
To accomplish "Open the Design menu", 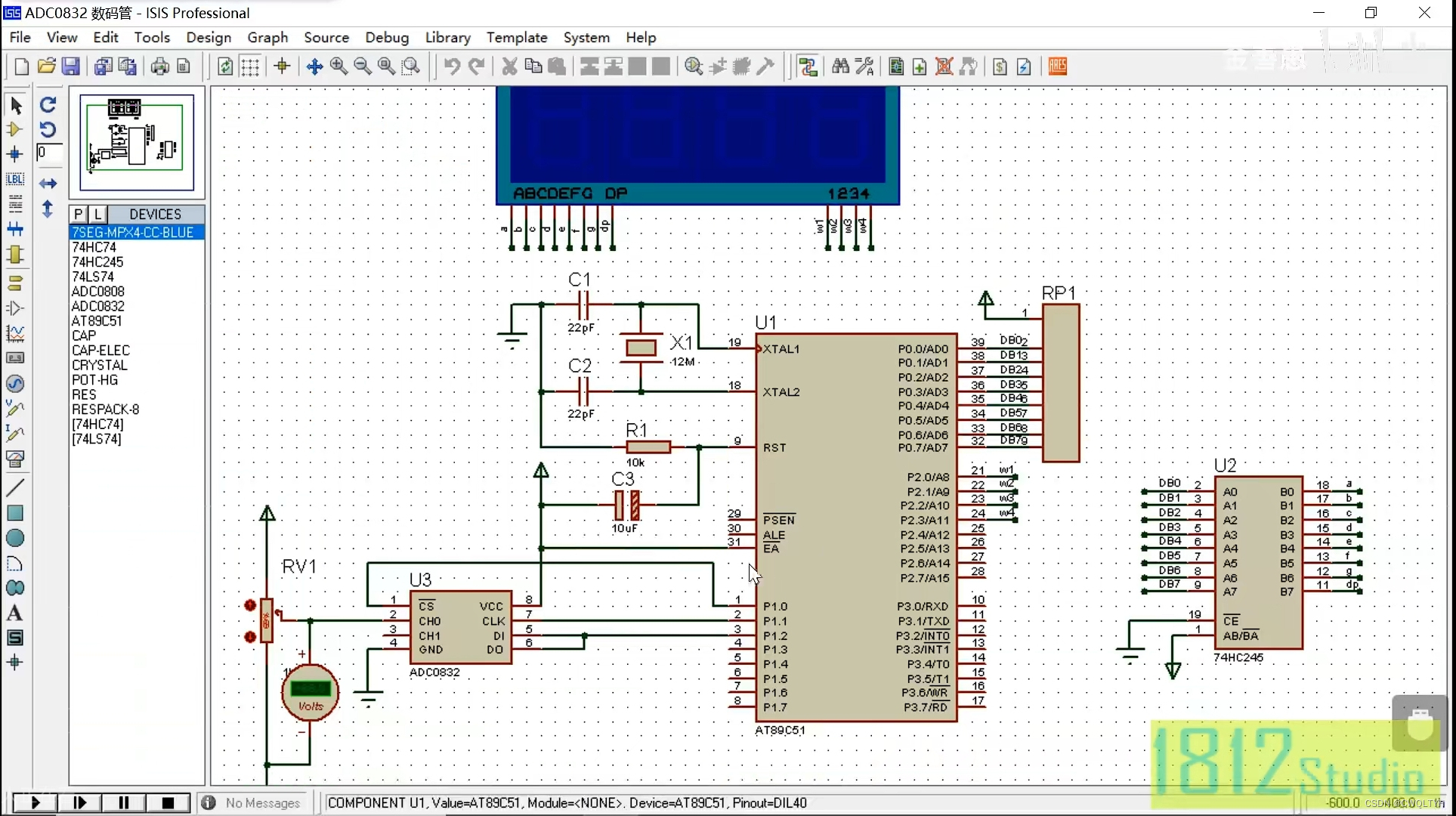I will (x=208, y=37).
